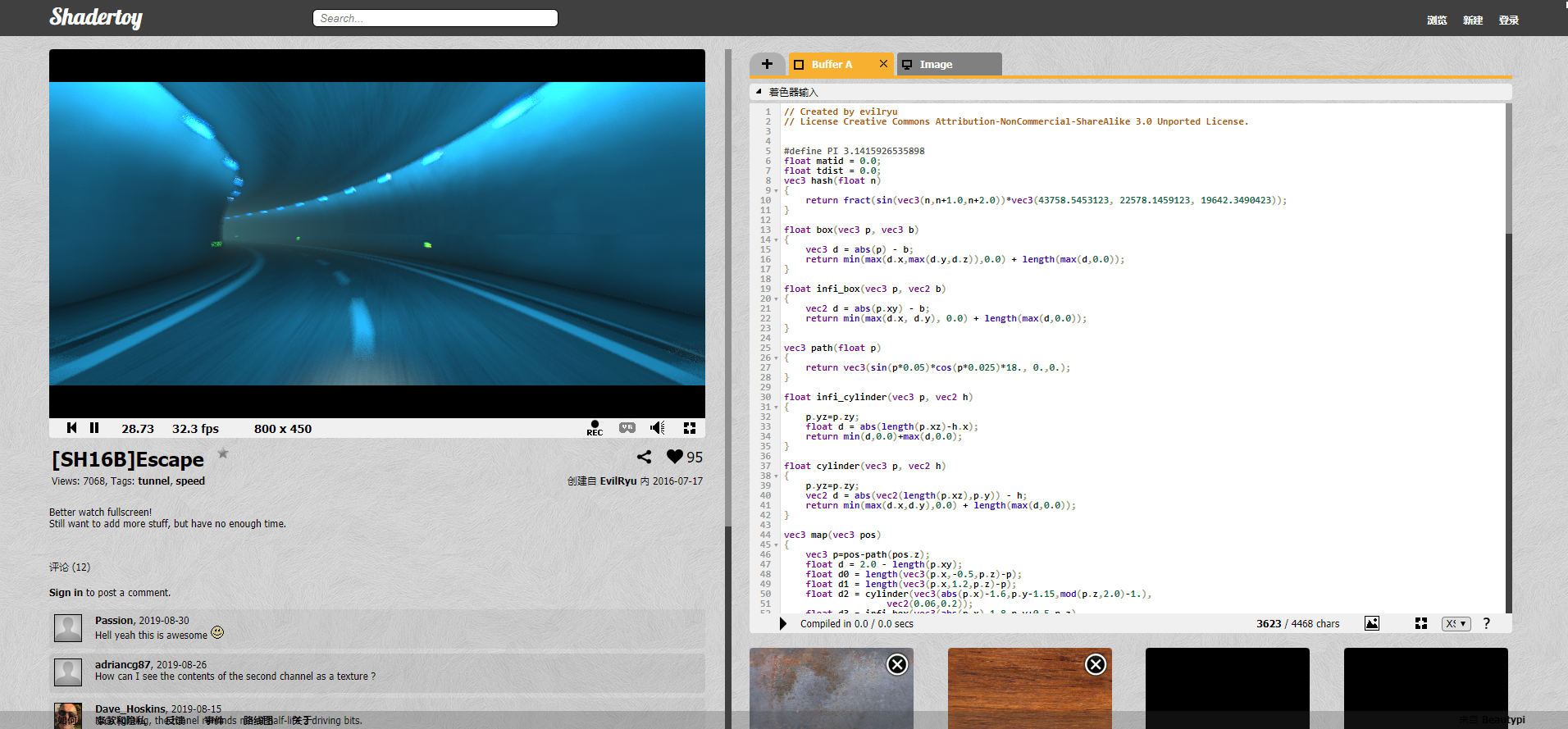Fold the cylinder function at line 38
1568x729 pixels.
tap(777, 476)
